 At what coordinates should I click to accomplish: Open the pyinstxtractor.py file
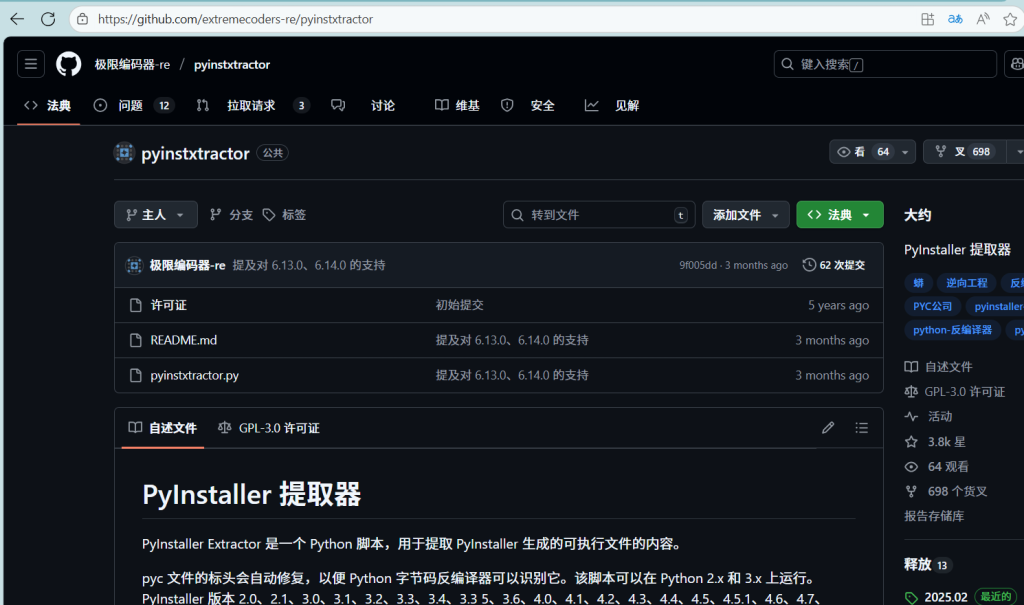pyautogui.click(x=194, y=375)
